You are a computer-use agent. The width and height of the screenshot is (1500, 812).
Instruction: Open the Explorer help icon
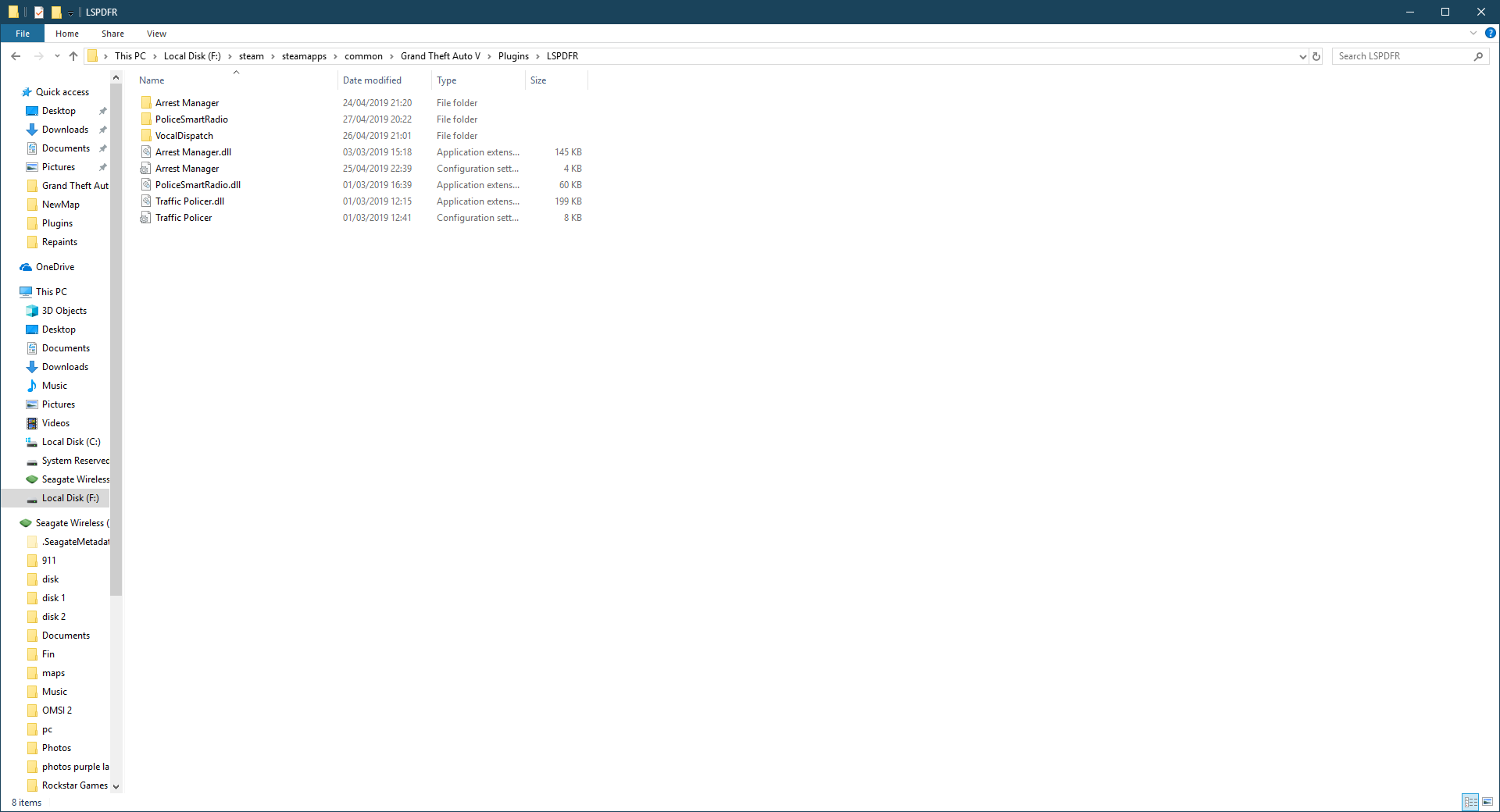coord(1491,34)
